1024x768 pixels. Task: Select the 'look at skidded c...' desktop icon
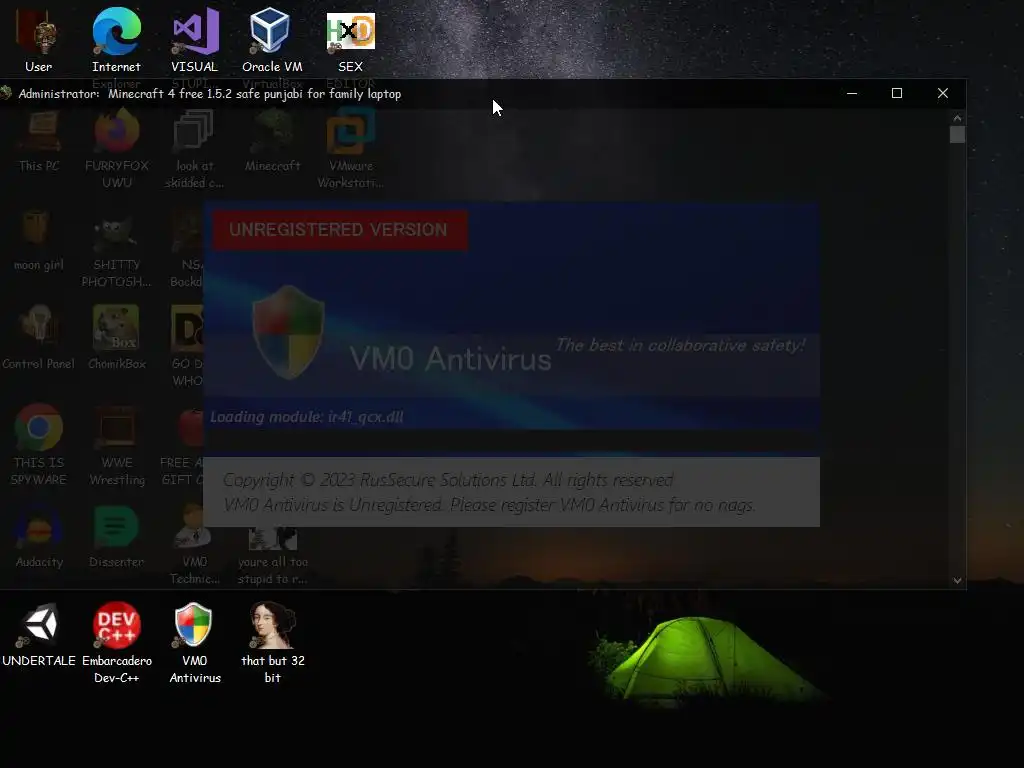tap(195, 149)
